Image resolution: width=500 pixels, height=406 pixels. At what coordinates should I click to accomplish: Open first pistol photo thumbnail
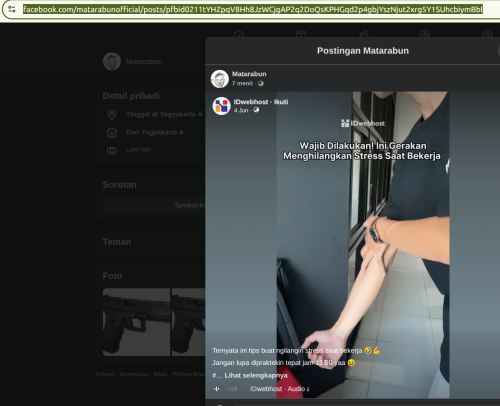pyautogui.click(x=136, y=322)
